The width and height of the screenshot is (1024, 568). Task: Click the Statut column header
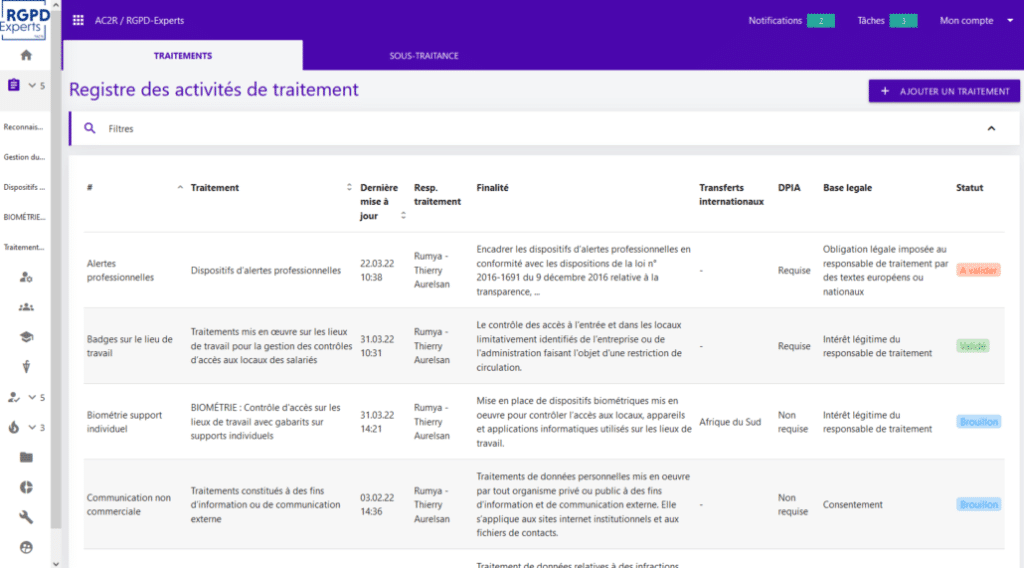coord(969,187)
